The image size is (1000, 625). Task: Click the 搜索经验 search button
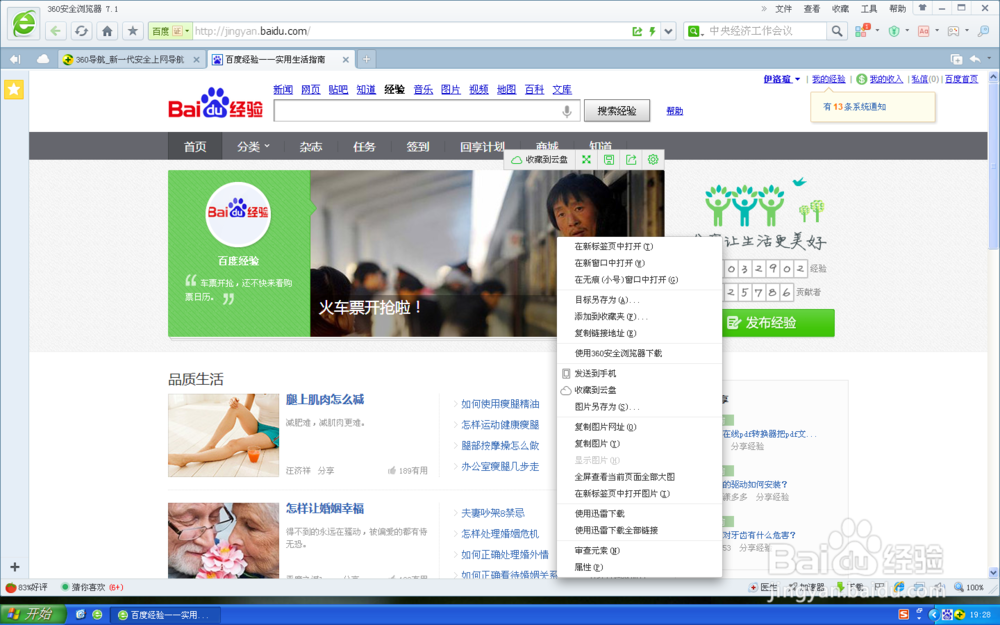617,111
